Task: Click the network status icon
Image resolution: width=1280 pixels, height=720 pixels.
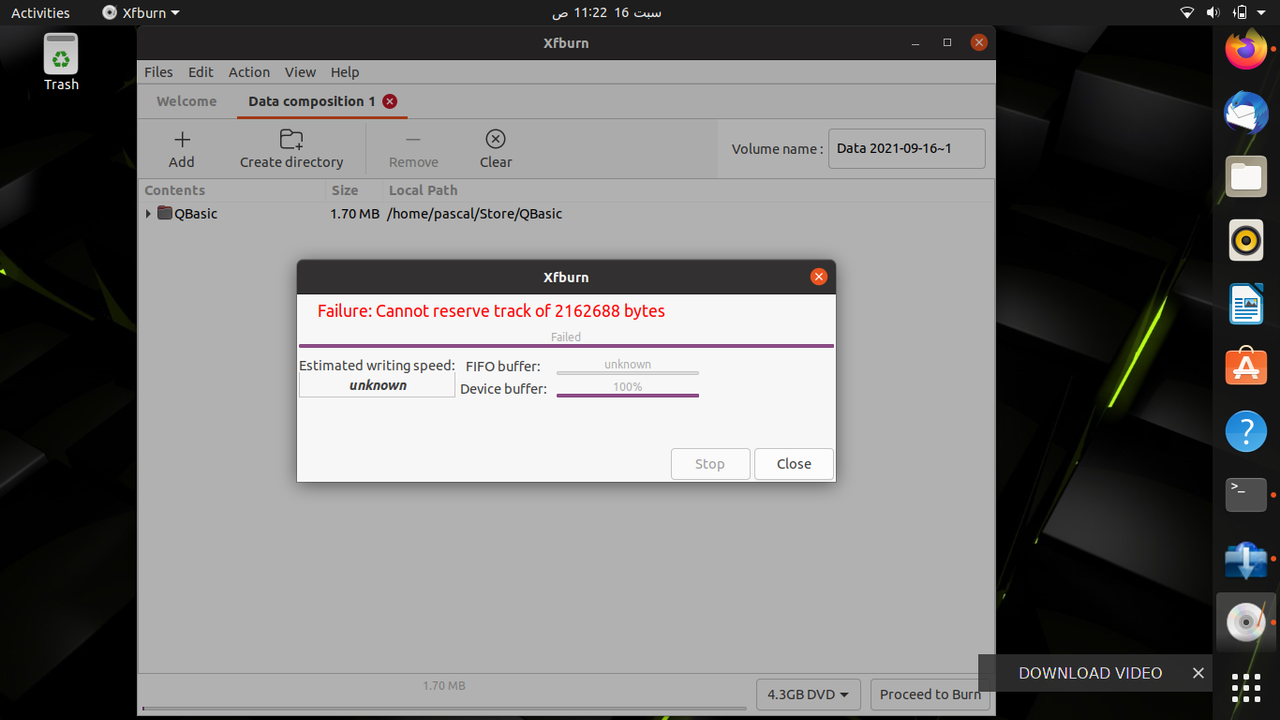Action: point(1187,13)
